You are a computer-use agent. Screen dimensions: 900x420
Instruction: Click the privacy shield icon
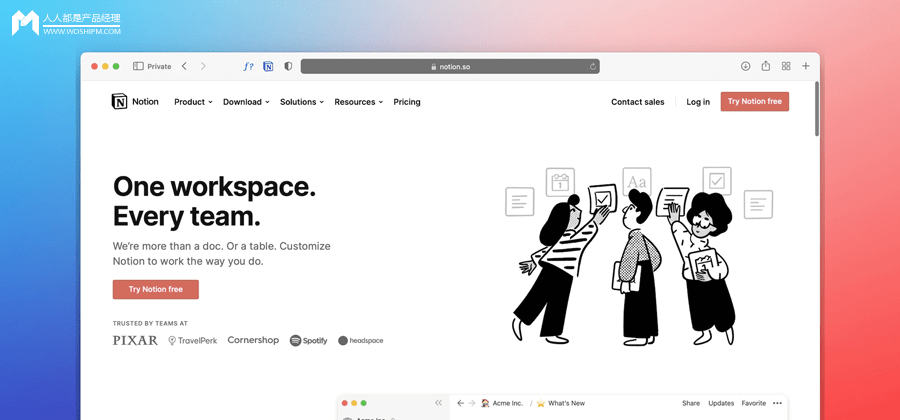click(288, 66)
